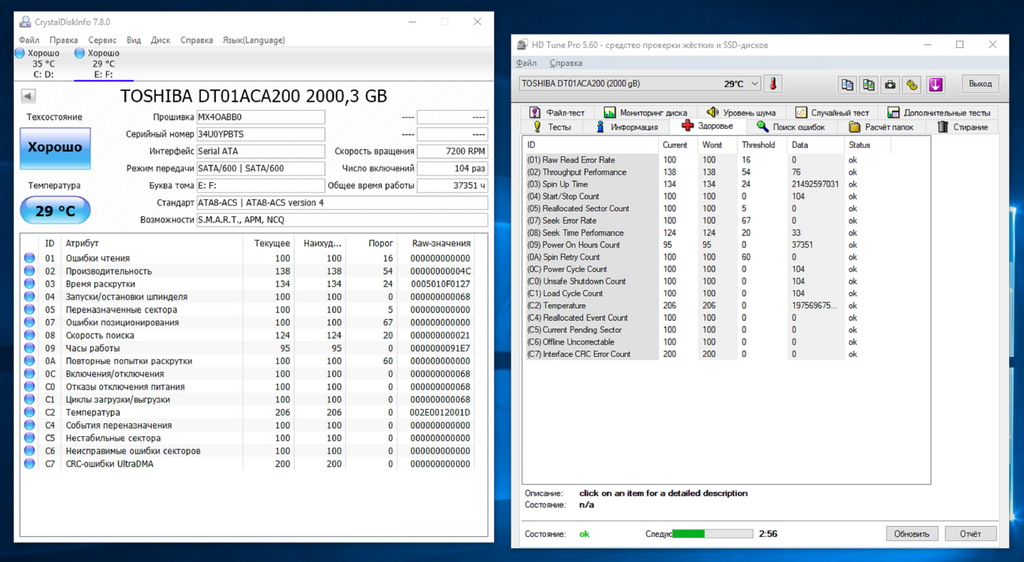The height and width of the screenshot is (562, 1024).
Task: Open CrystalDiskInfo Файл menu
Action: click(29, 40)
